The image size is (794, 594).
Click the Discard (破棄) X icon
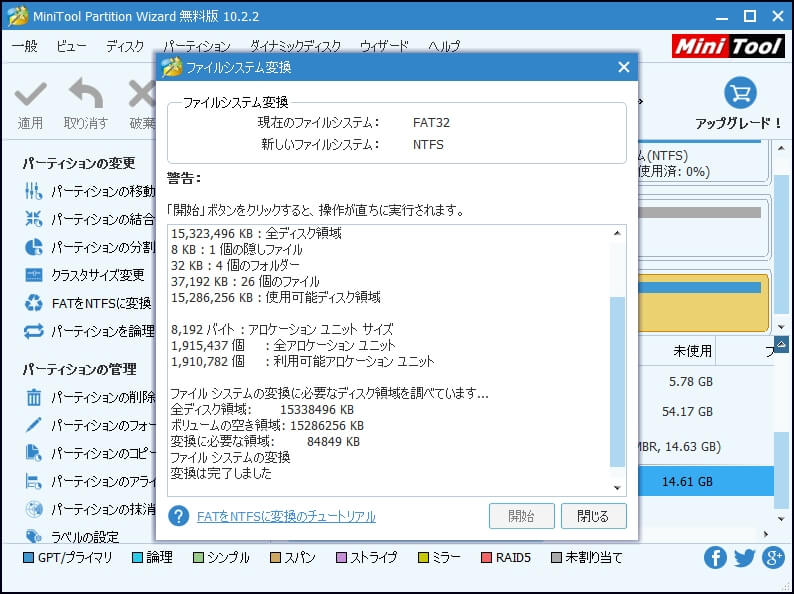(x=142, y=94)
